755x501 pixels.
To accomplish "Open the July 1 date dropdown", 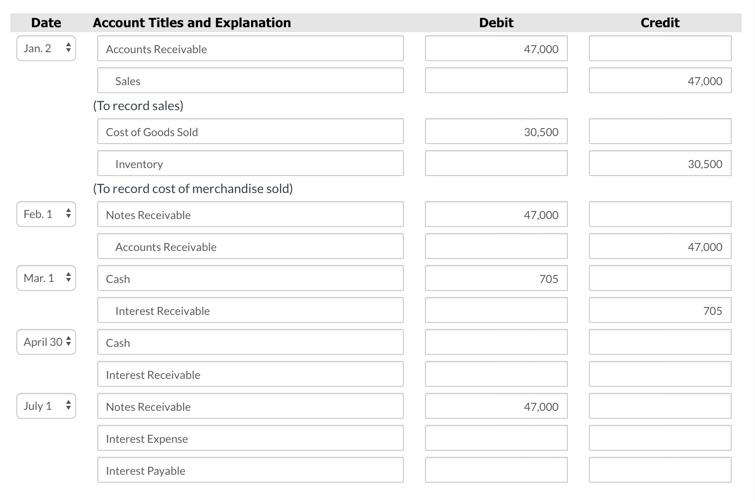I will [46, 406].
